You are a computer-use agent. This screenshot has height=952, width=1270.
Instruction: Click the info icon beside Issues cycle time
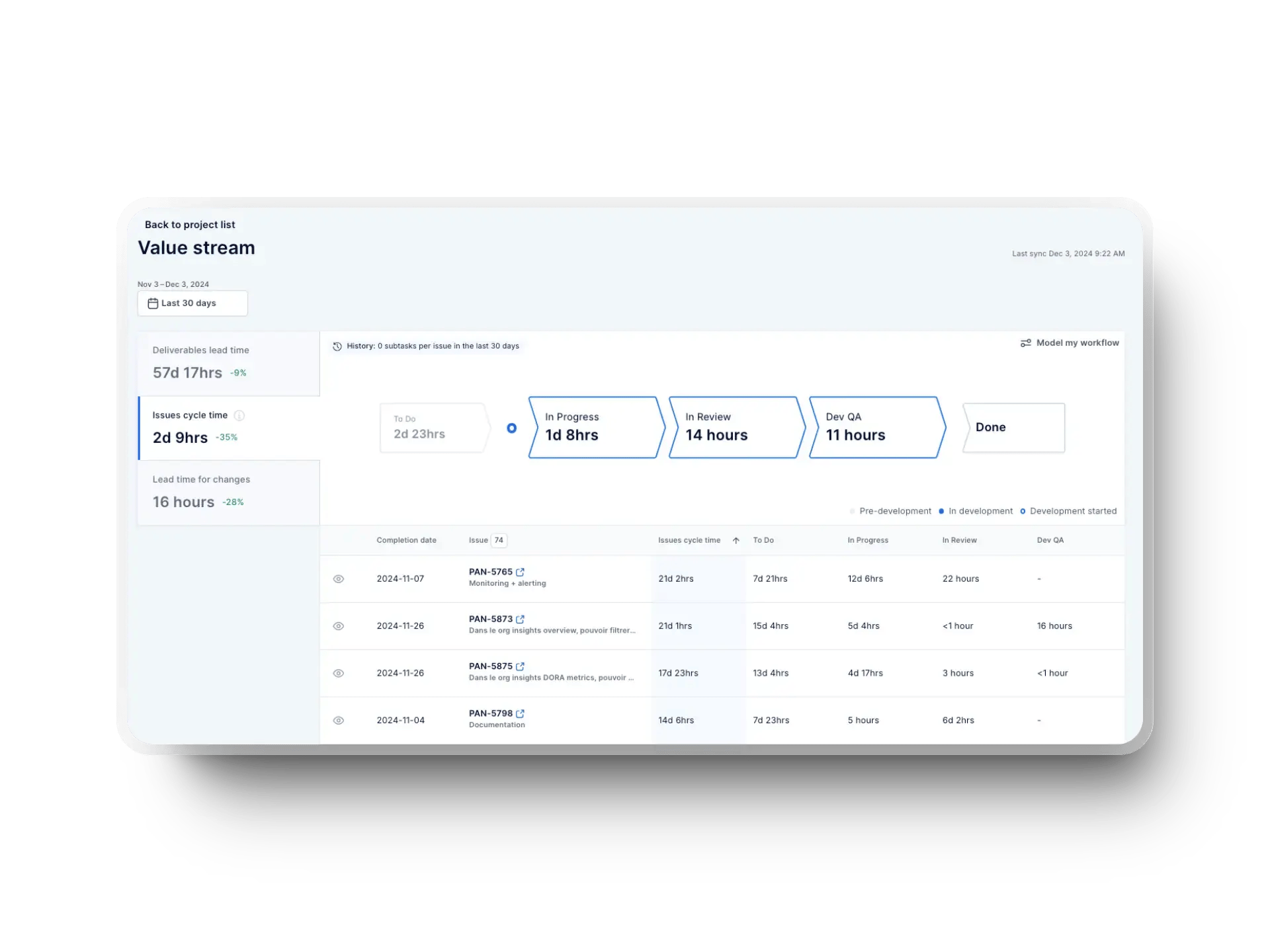(x=239, y=415)
